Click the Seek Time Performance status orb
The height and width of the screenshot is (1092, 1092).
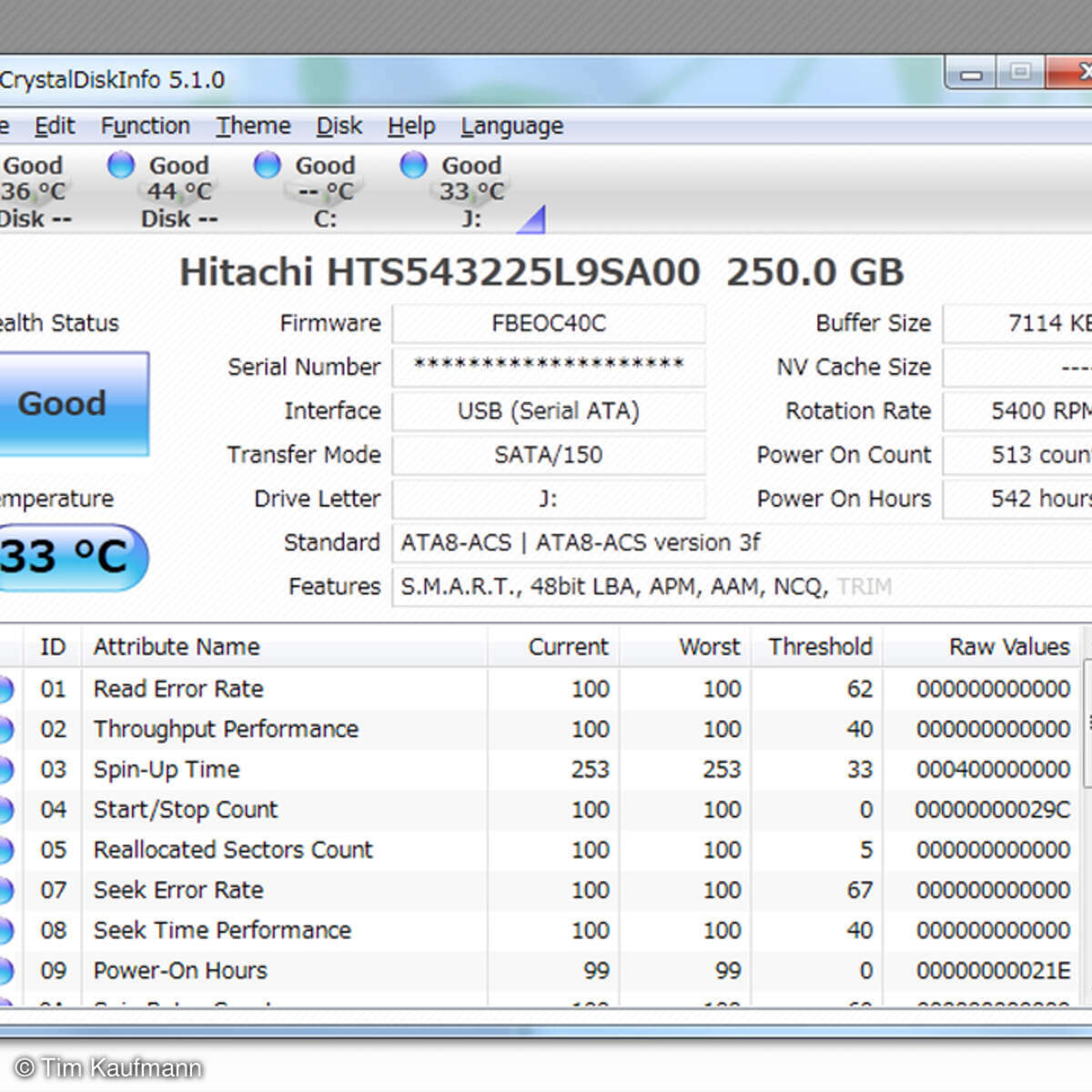click(x=5, y=930)
